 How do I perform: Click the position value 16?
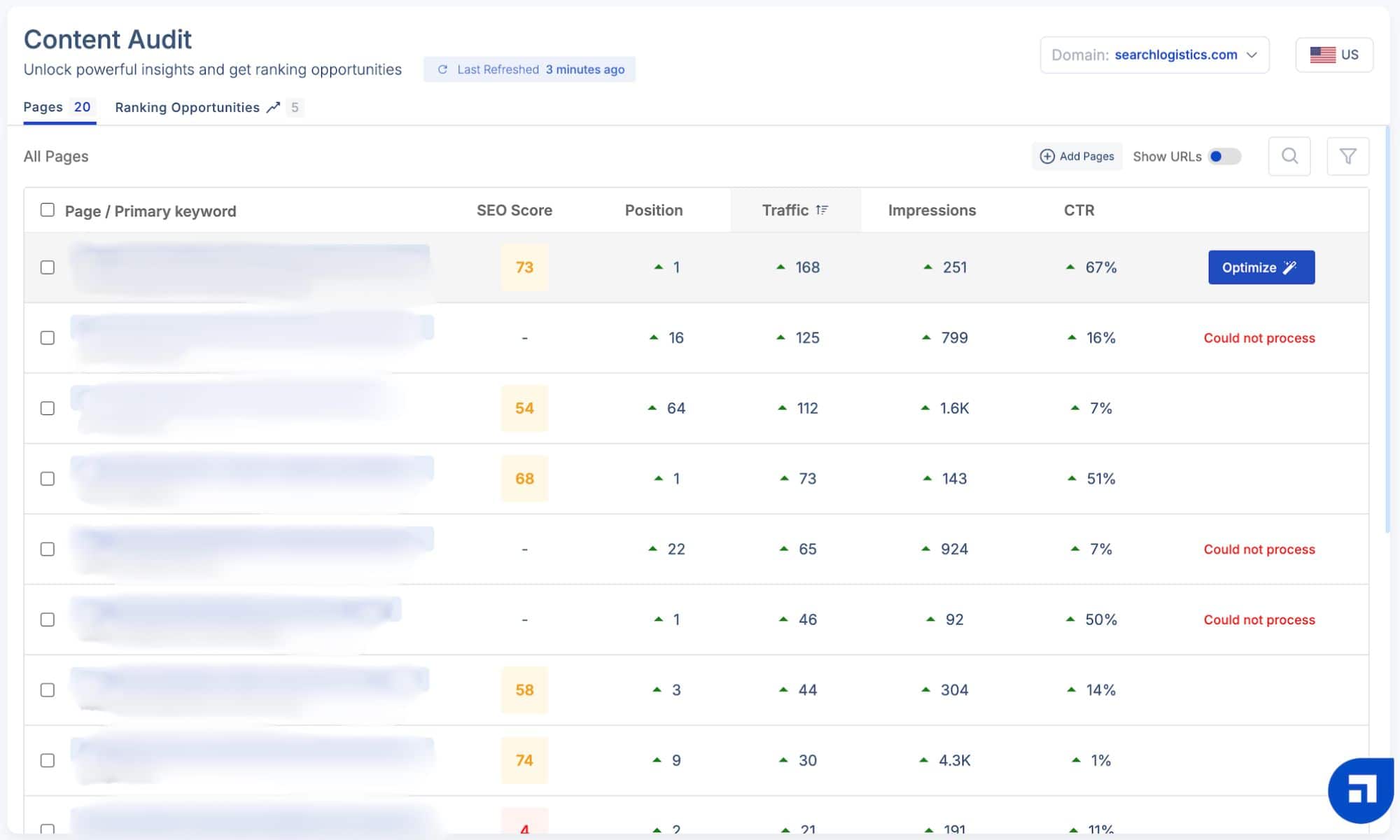[675, 337]
